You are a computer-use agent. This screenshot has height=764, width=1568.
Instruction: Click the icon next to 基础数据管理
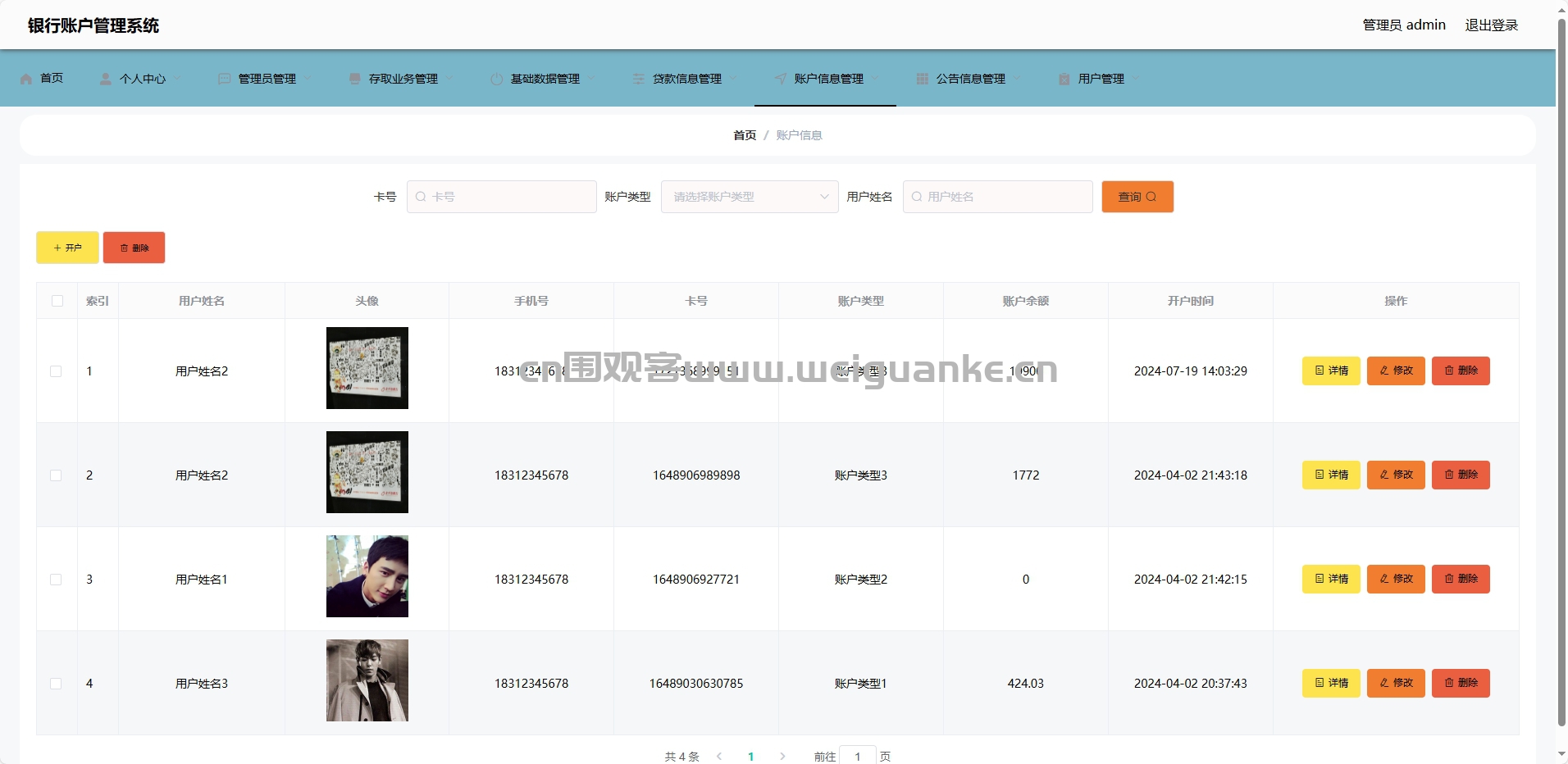(x=497, y=79)
